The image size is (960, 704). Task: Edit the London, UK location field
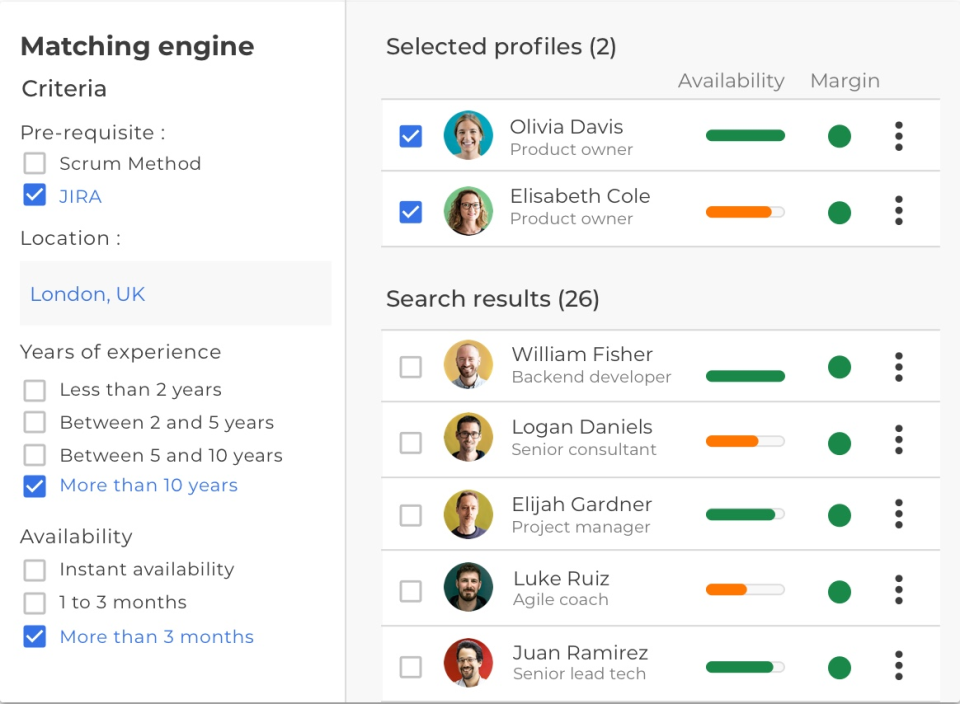click(x=175, y=294)
